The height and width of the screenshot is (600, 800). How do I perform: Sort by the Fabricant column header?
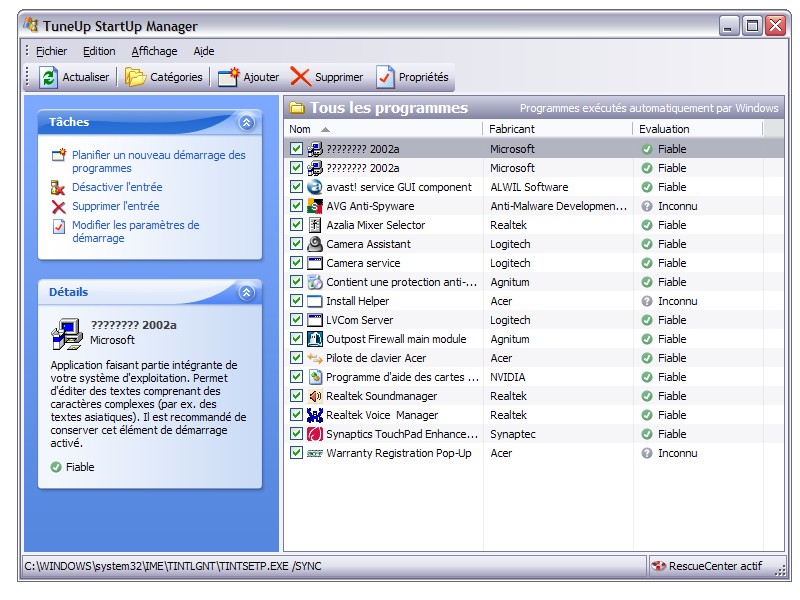pyautogui.click(x=557, y=129)
